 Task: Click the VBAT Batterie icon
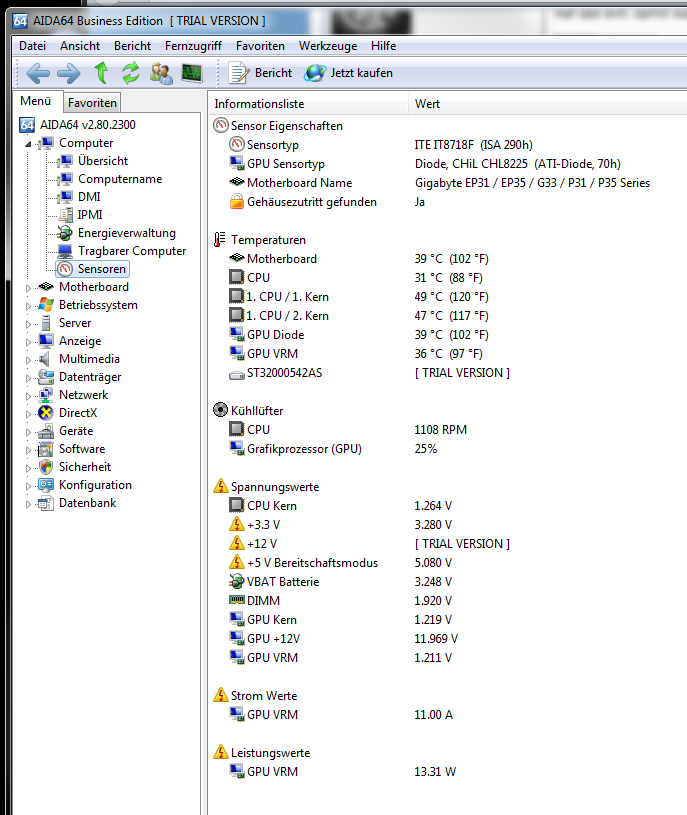point(236,581)
